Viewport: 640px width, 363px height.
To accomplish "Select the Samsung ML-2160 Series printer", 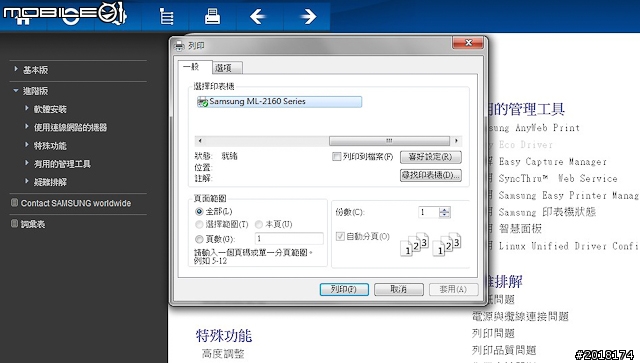I will pyautogui.click(x=279, y=102).
